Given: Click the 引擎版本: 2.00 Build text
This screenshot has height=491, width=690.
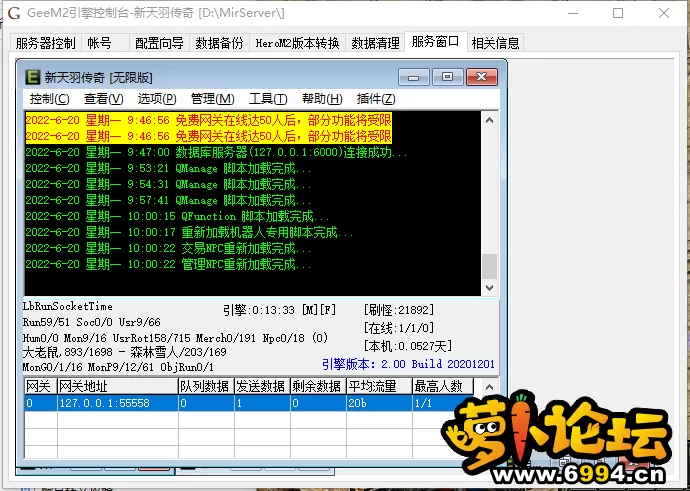Looking at the screenshot, I should click(x=408, y=364).
